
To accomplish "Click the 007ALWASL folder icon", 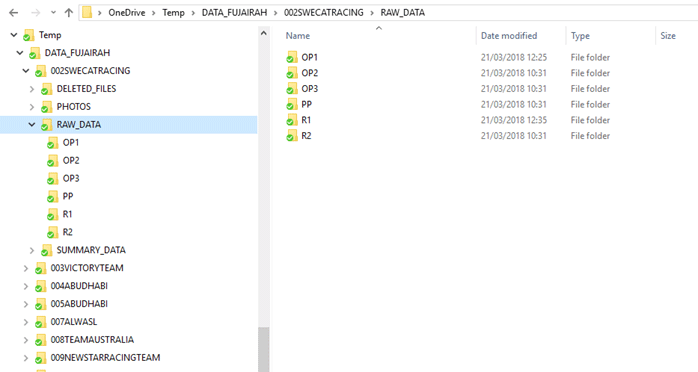I will tap(41, 322).
